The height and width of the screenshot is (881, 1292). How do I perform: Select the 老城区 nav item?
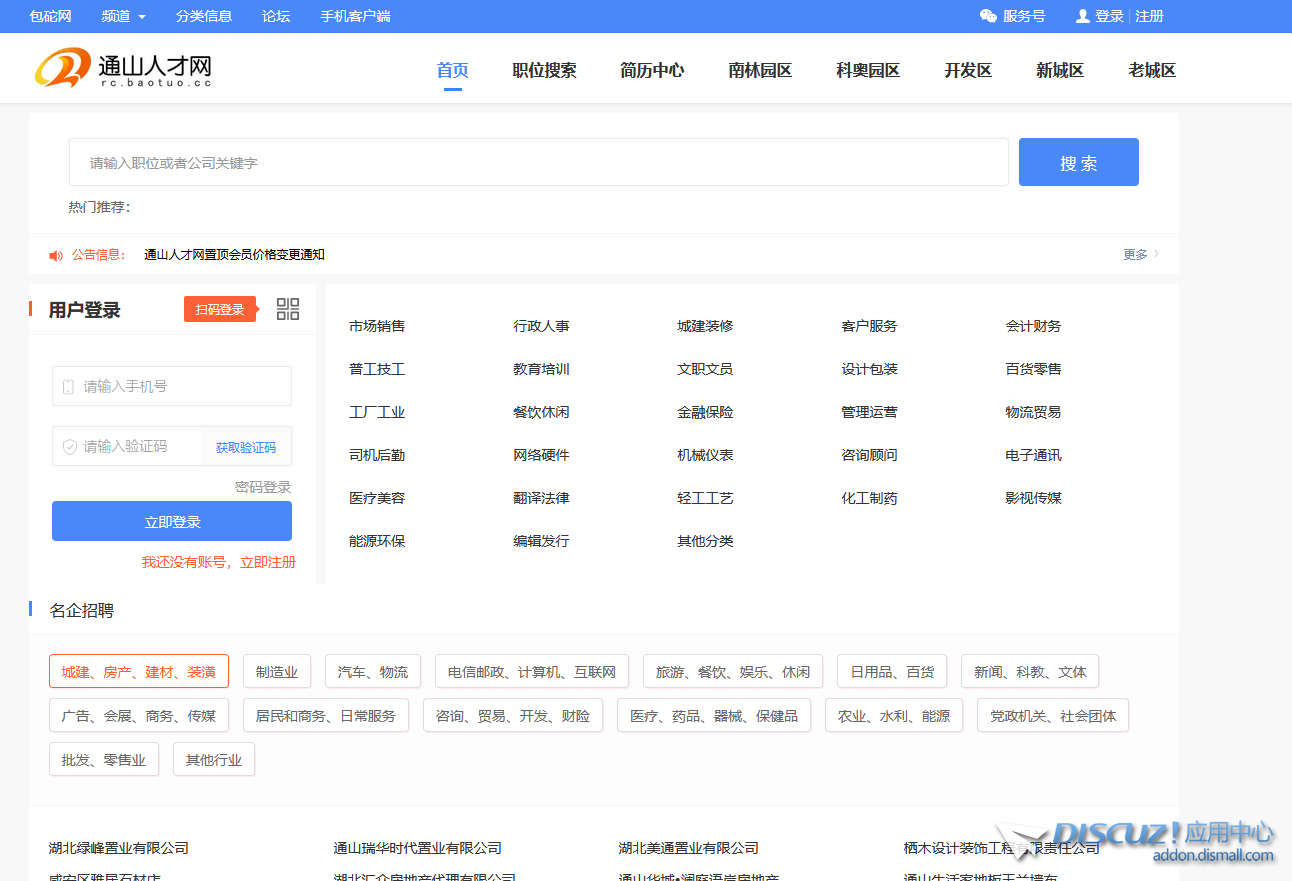(1152, 70)
